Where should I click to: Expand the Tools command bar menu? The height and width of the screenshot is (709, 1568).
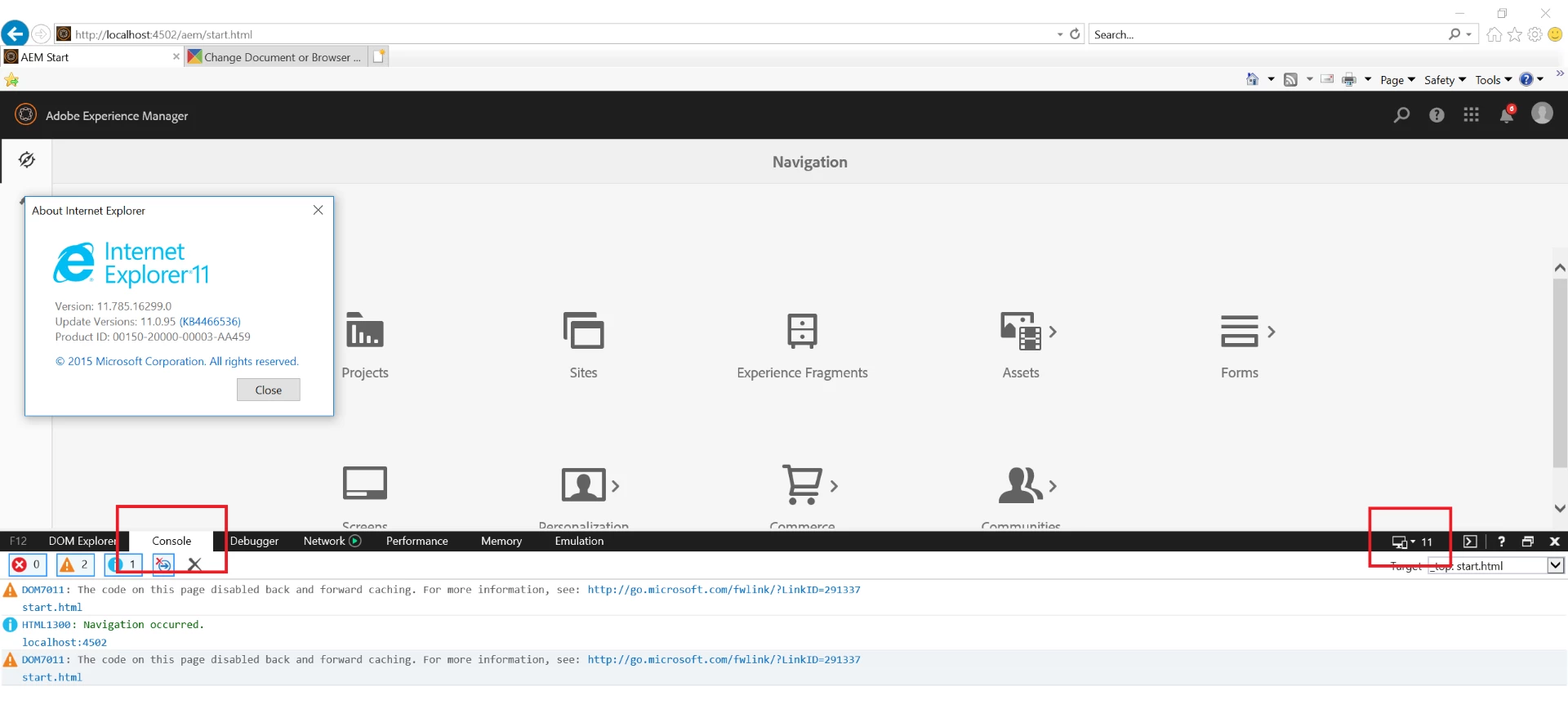1493,80
